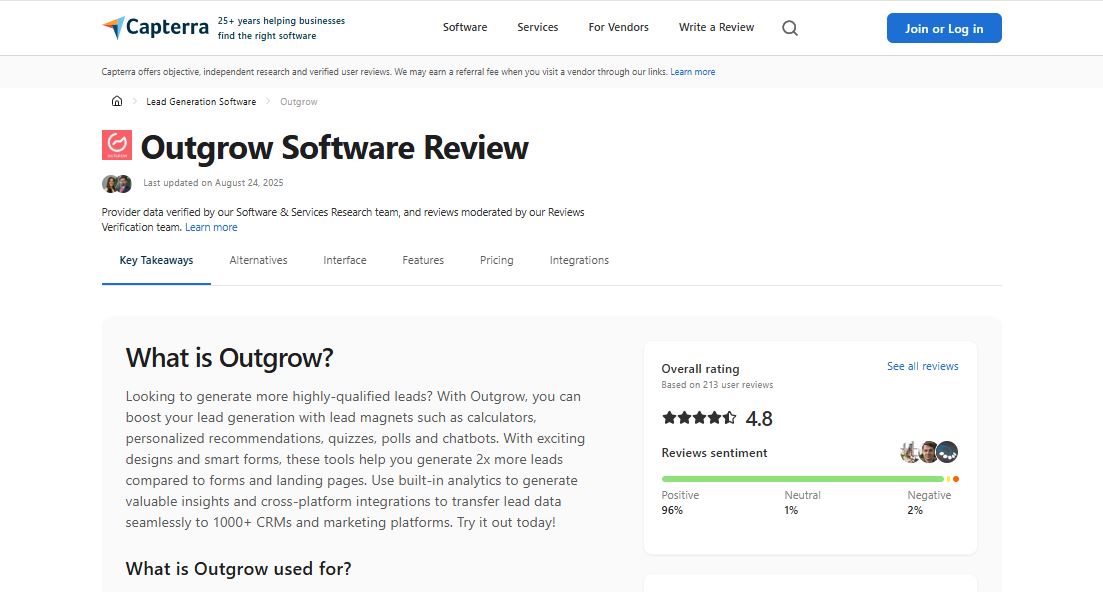Open Learn more in referral disclosure banner
Viewport: 1103px width, 592px height.
(x=692, y=72)
